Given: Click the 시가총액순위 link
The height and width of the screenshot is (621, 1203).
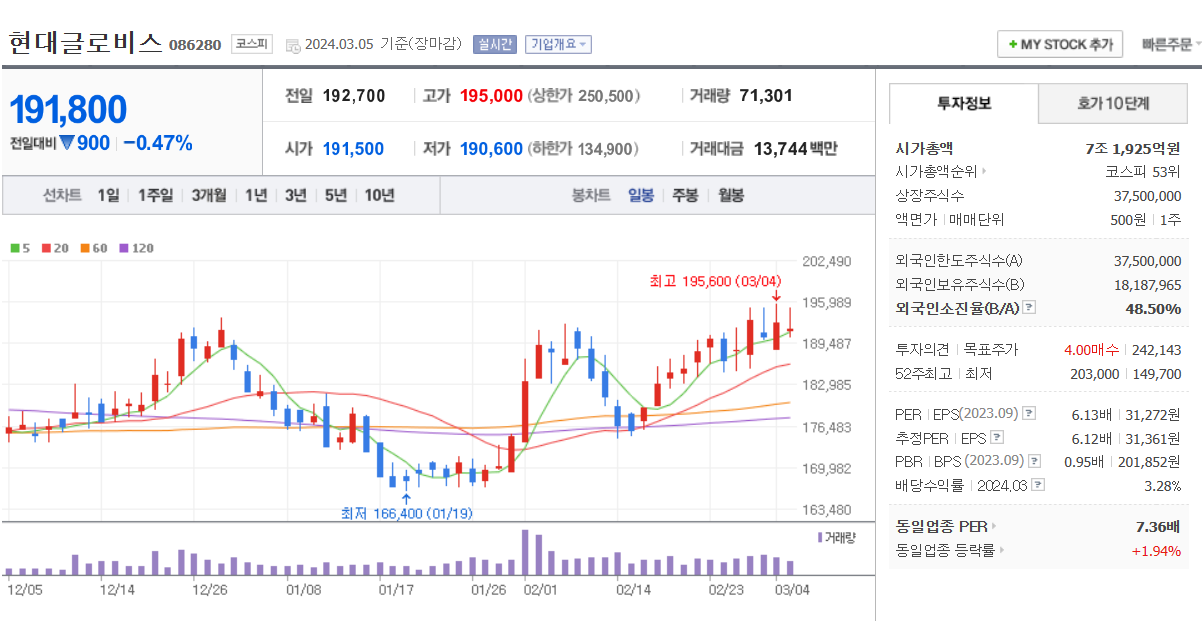Looking at the screenshot, I should [936, 172].
